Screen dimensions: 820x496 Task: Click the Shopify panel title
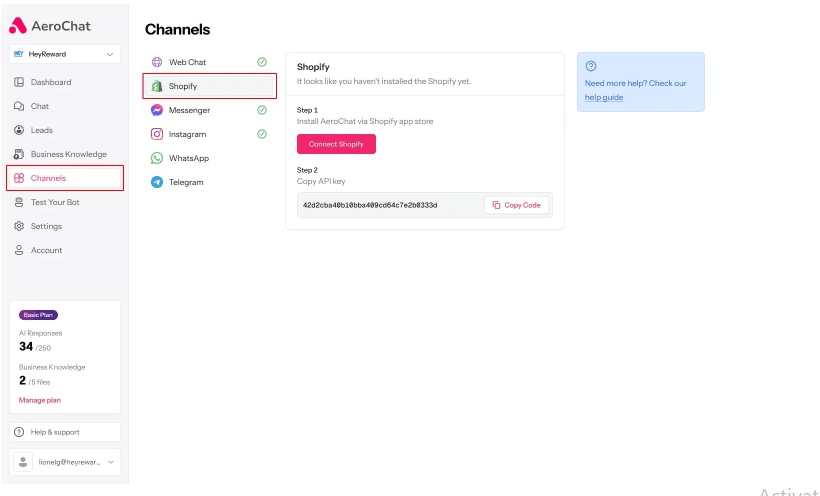[x=313, y=67]
